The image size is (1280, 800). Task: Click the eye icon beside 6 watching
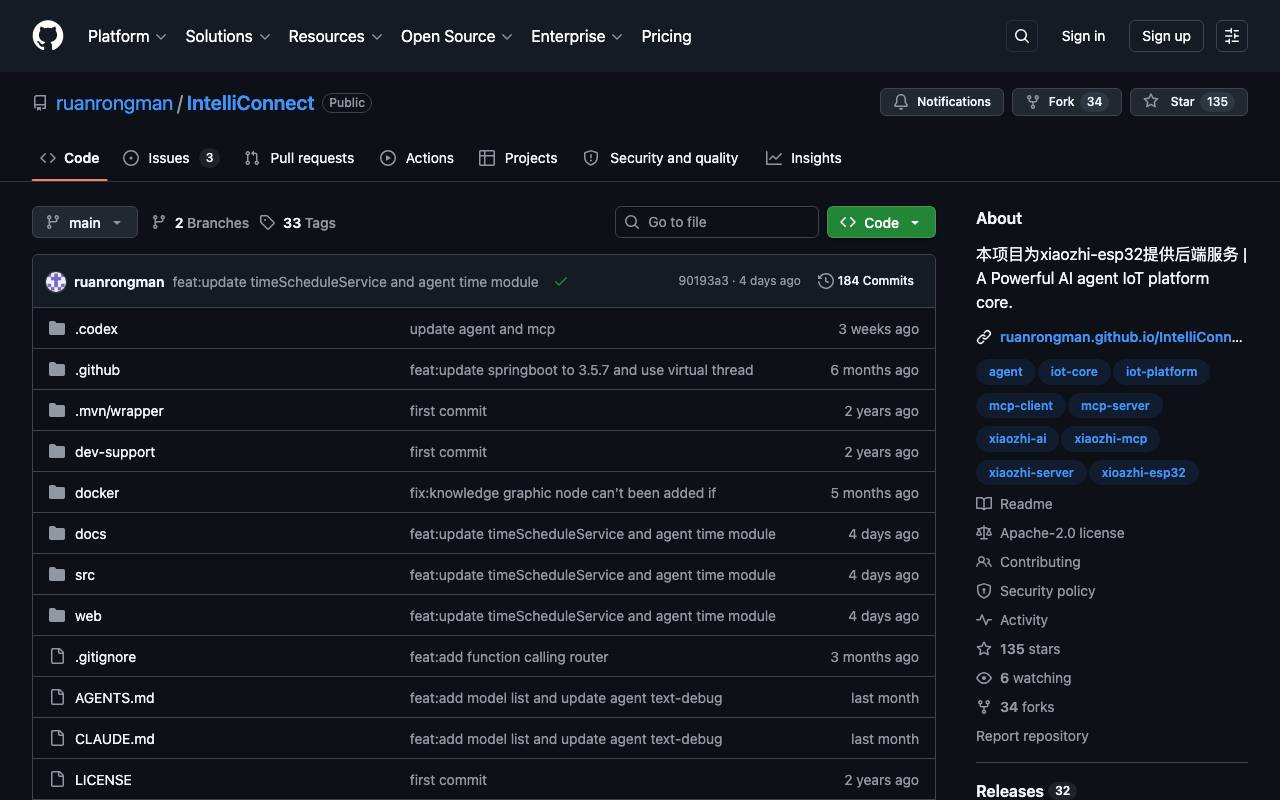pos(984,678)
